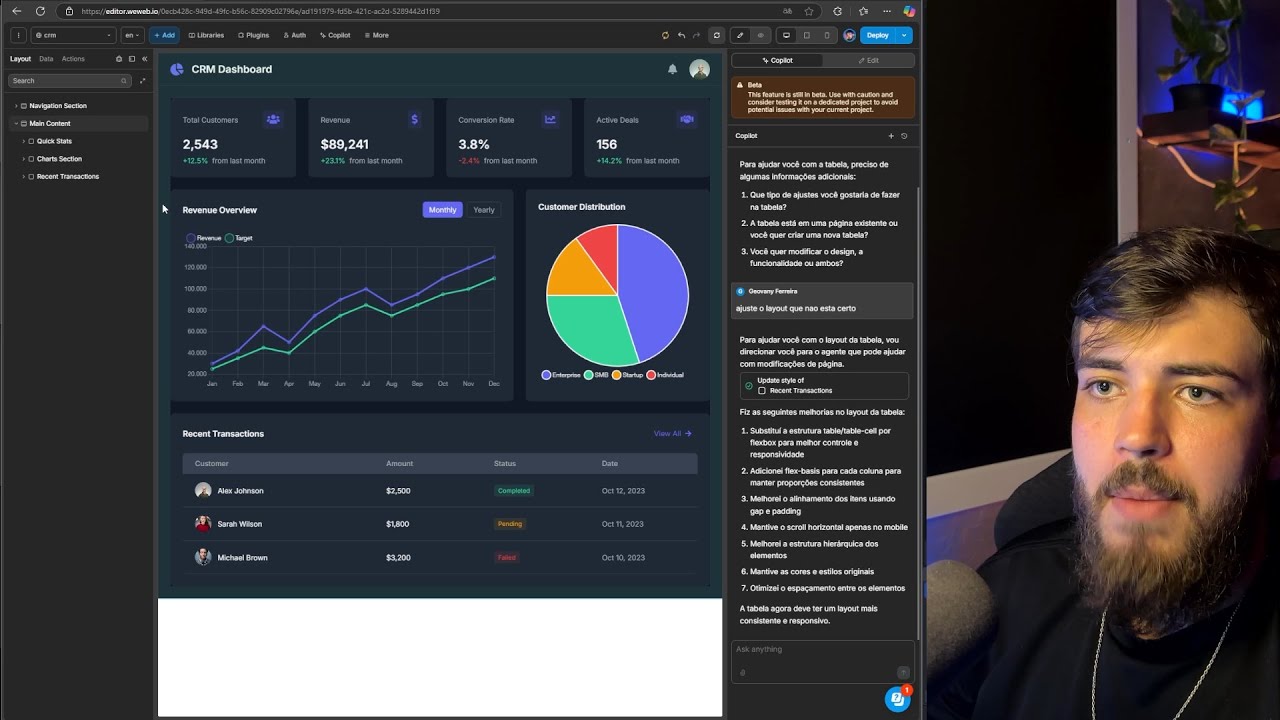Switch to tablet viewport icon
The width and height of the screenshot is (1280, 720).
806,35
